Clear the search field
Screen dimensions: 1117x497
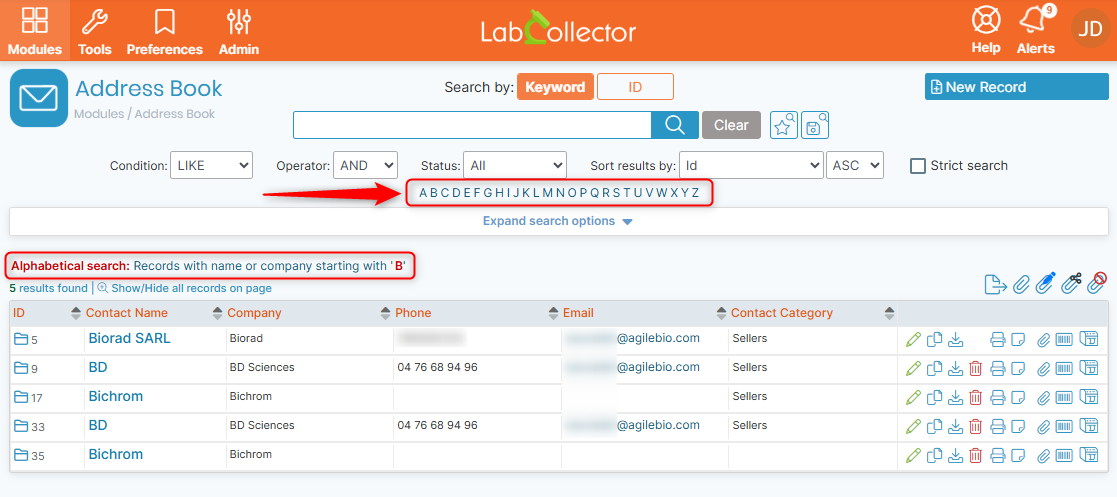(x=731, y=125)
